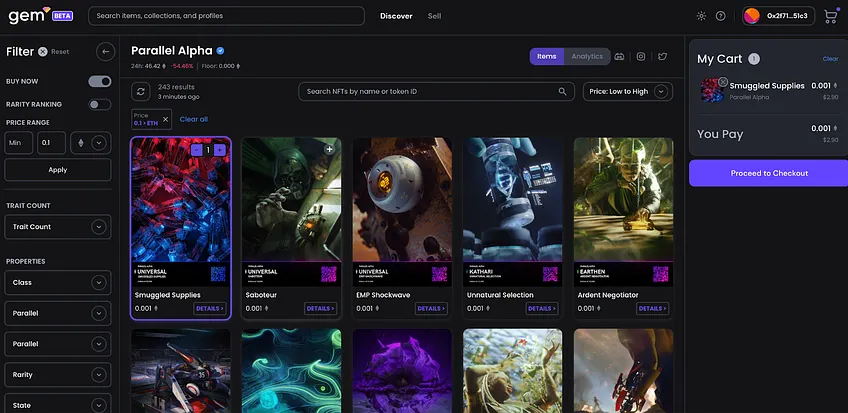Reset filters with the X icon
The image size is (848, 413).
pyautogui.click(x=43, y=51)
